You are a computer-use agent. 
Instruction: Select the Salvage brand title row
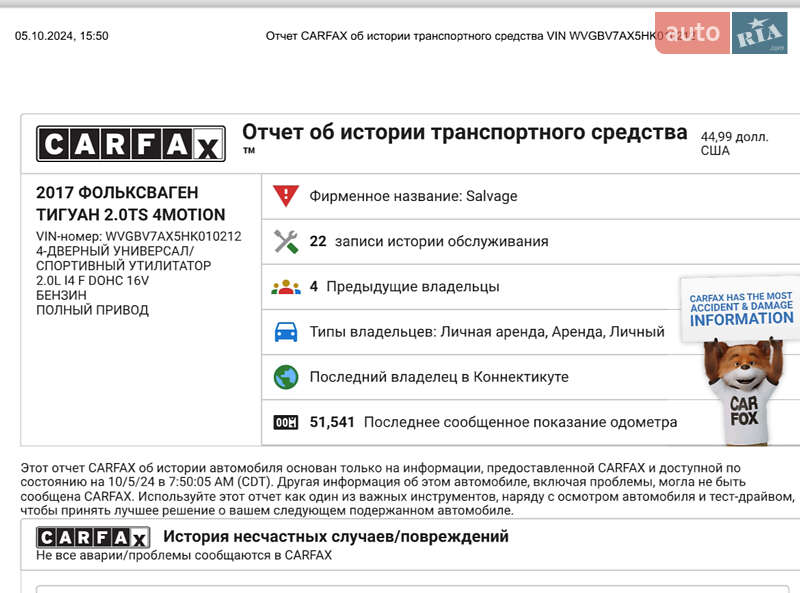point(531,196)
